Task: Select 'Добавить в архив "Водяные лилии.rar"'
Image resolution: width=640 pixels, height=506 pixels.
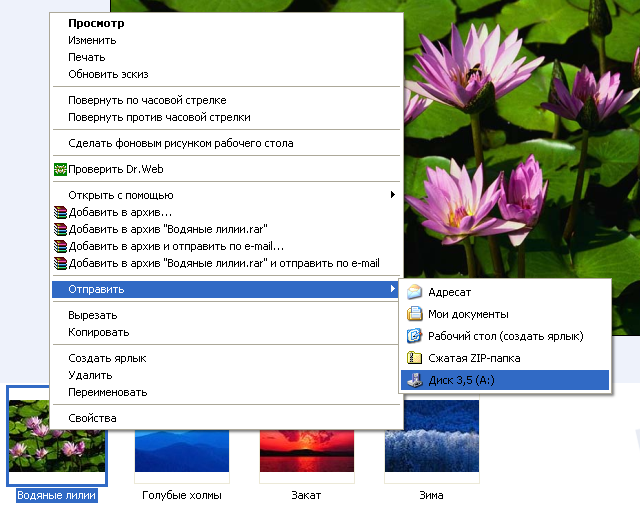Action: point(226,229)
